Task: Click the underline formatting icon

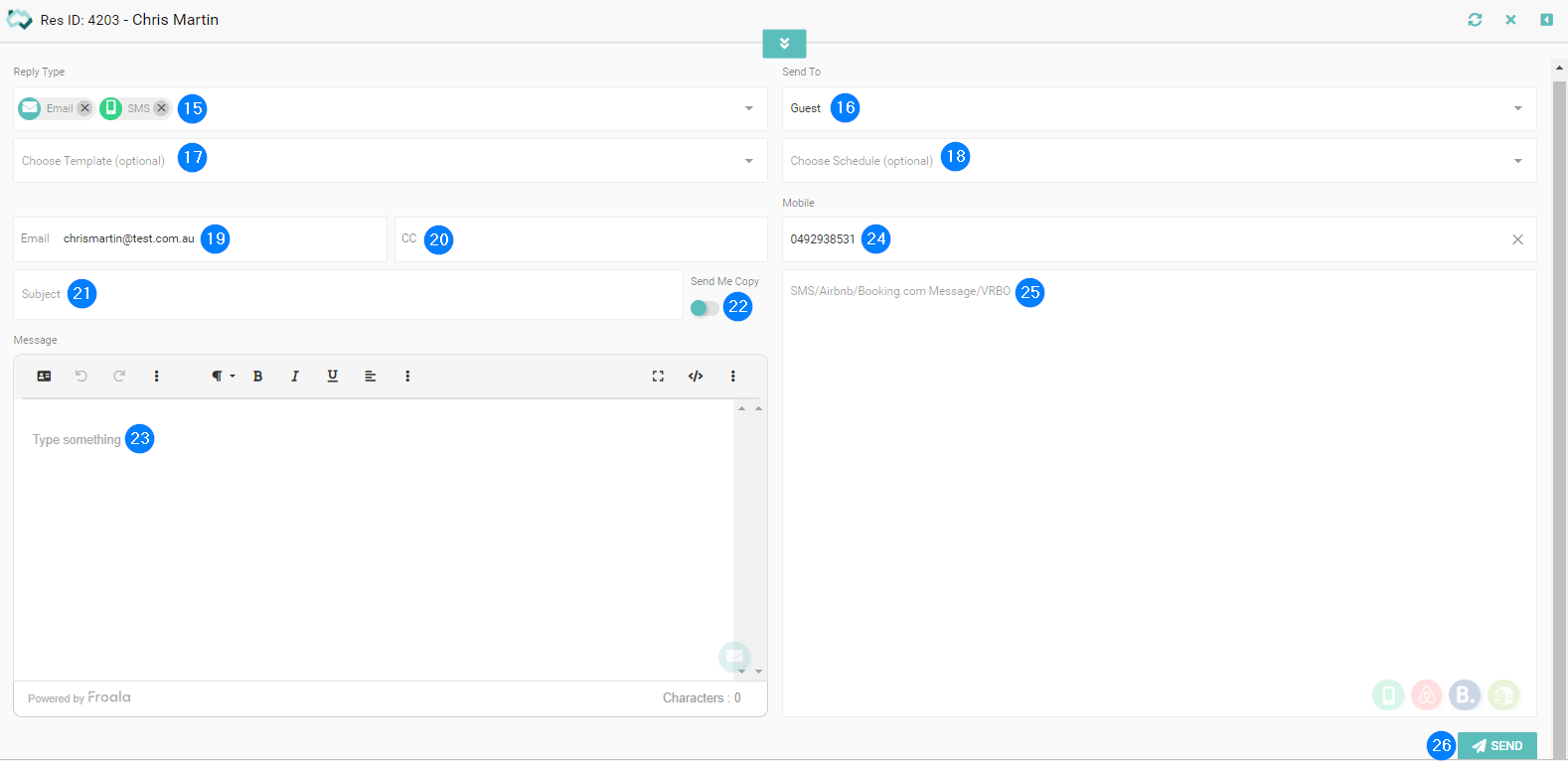Action: click(332, 377)
